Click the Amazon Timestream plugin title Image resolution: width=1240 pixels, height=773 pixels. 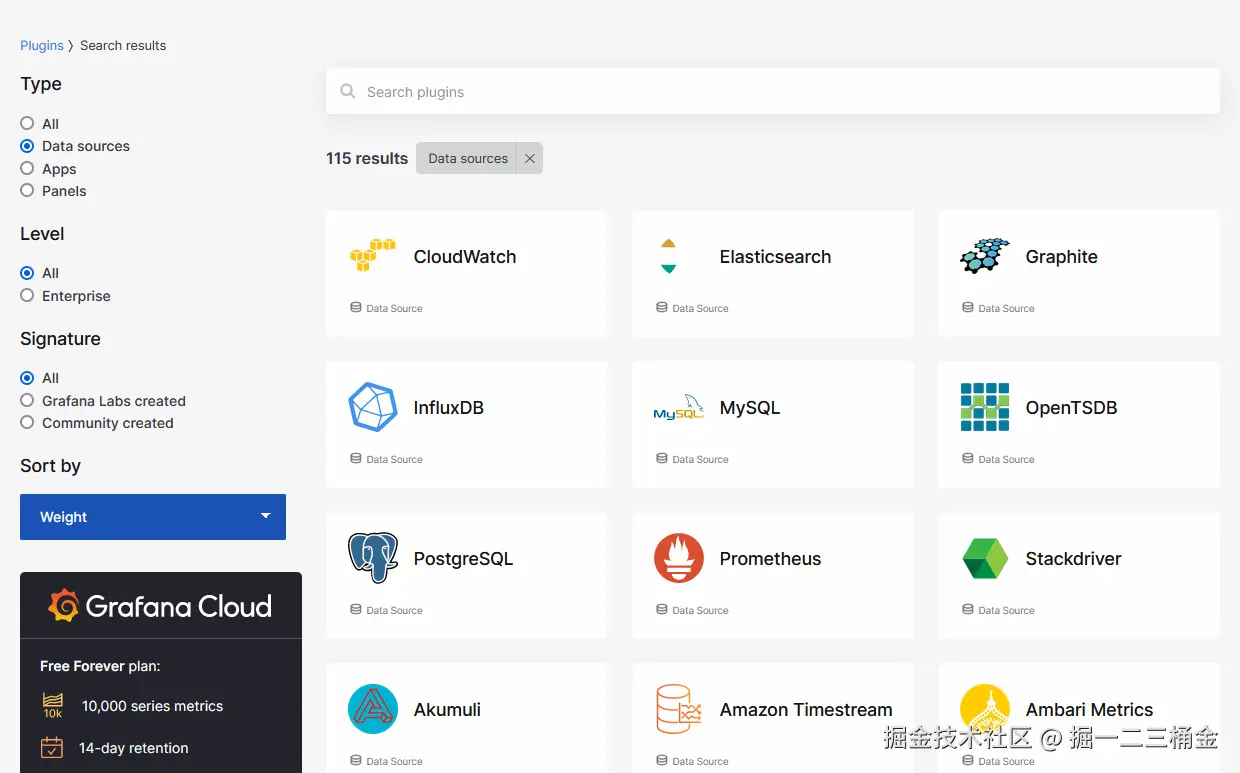806,710
